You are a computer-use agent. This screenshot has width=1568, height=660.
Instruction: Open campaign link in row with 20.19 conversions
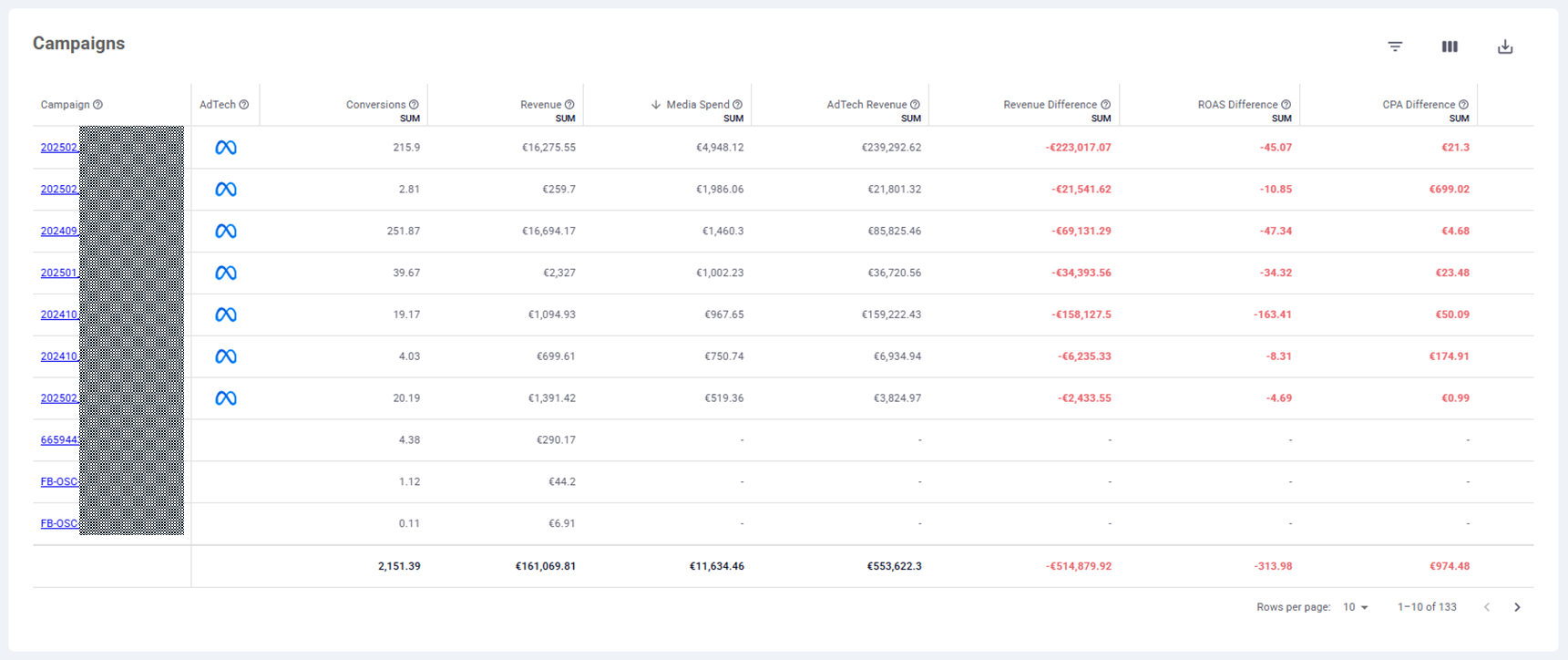tap(60, 398)
